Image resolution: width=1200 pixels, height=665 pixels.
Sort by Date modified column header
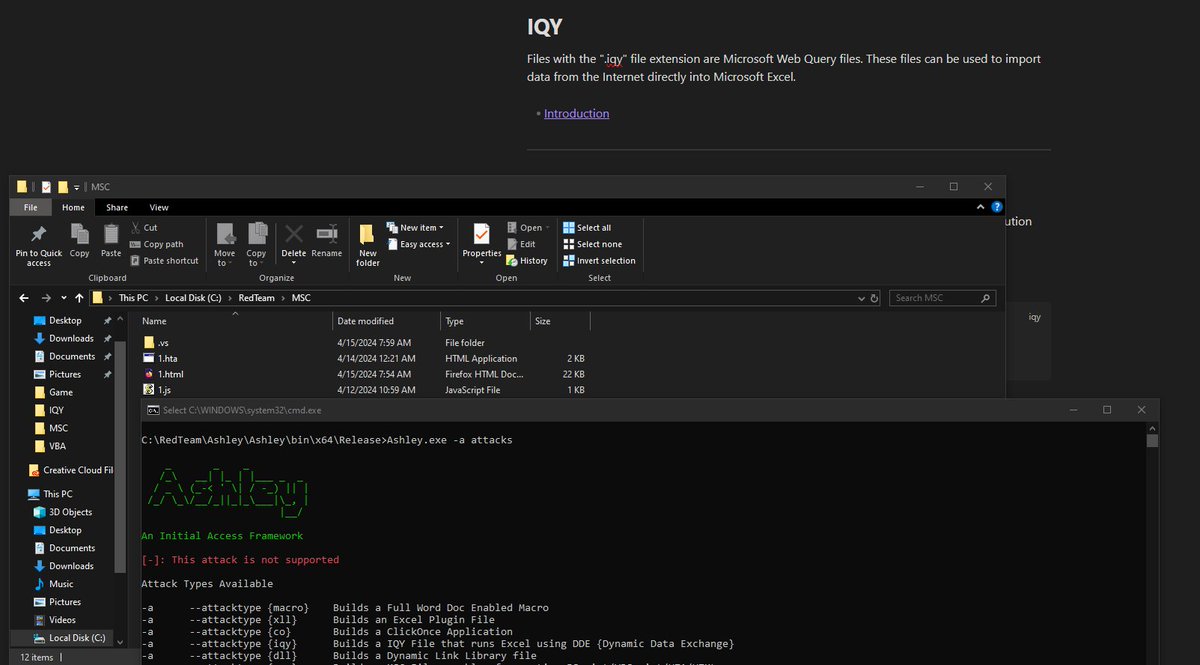tap(387, 321)
